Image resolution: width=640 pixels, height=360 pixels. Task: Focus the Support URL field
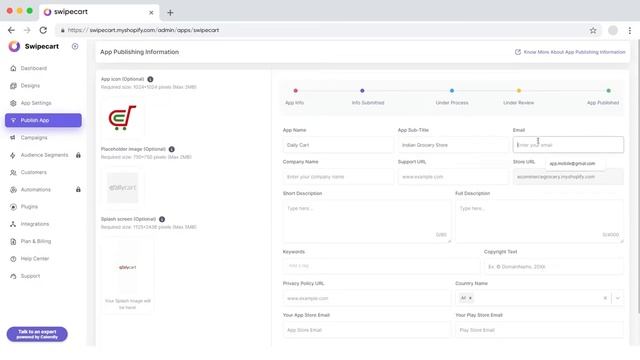pos(453,177)
